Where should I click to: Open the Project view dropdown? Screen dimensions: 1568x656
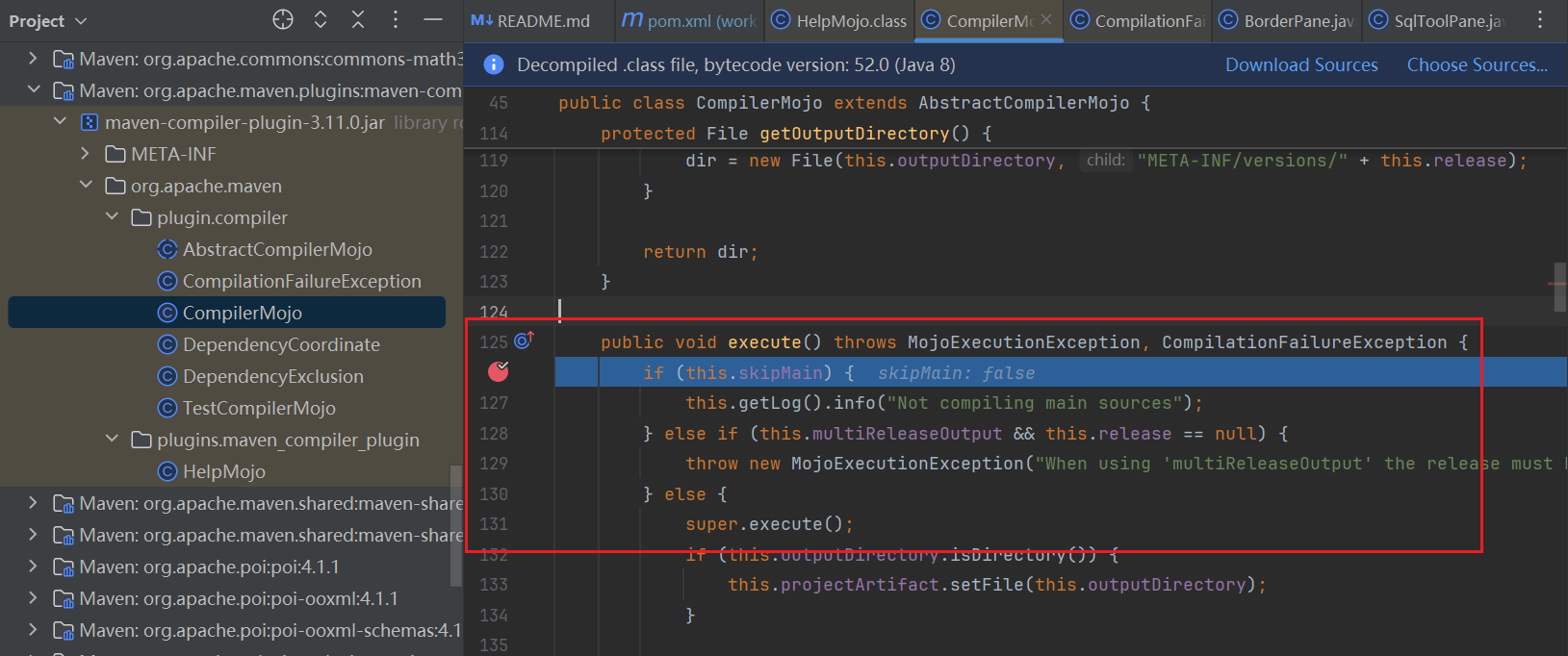(x=48, y=20)
